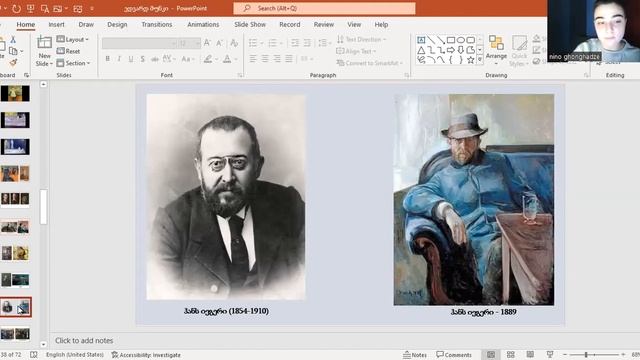This screenshot has width=640, height=360.
Task: Select the Rectangle shape in gallery
Action: (451, 40)
